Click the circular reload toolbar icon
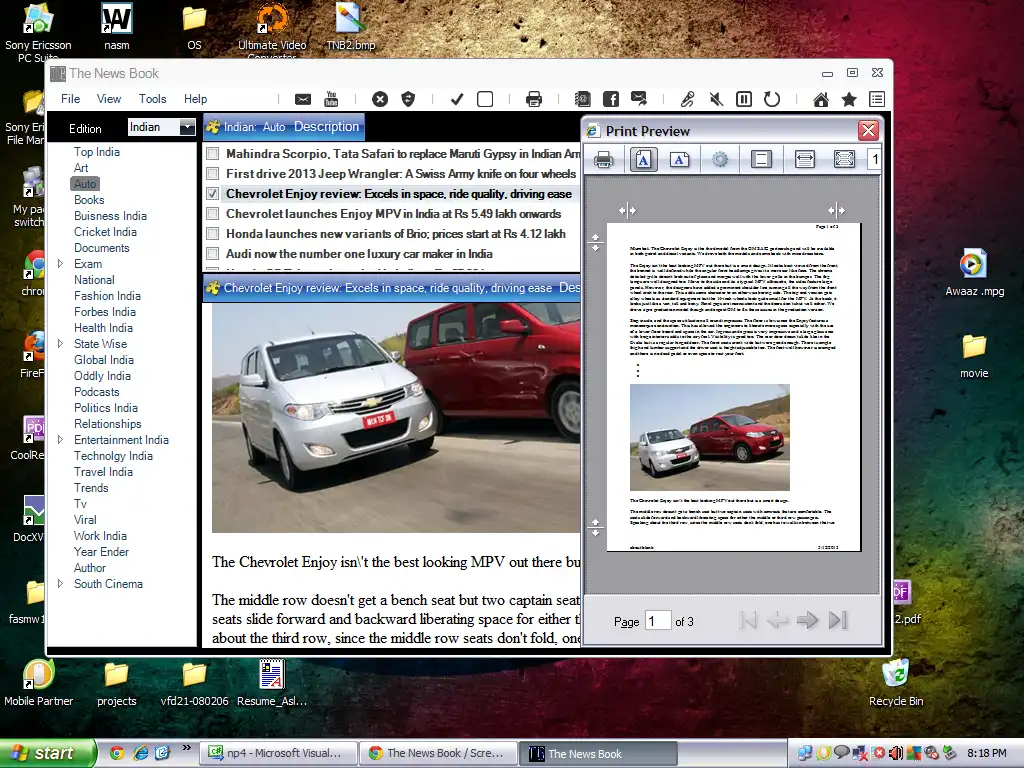The image size is (1024, 768). click(x=772, y=99)
